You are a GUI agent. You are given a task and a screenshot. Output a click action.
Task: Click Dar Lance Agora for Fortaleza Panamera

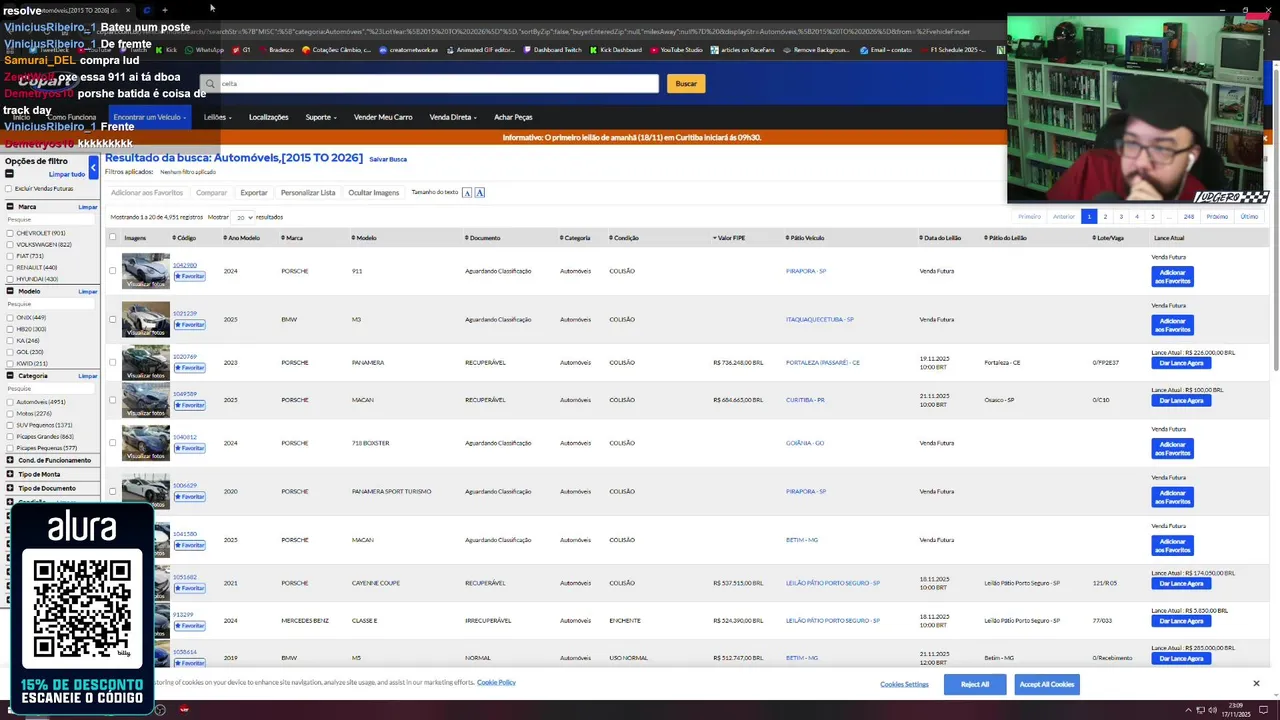(x=1181, y=363)
